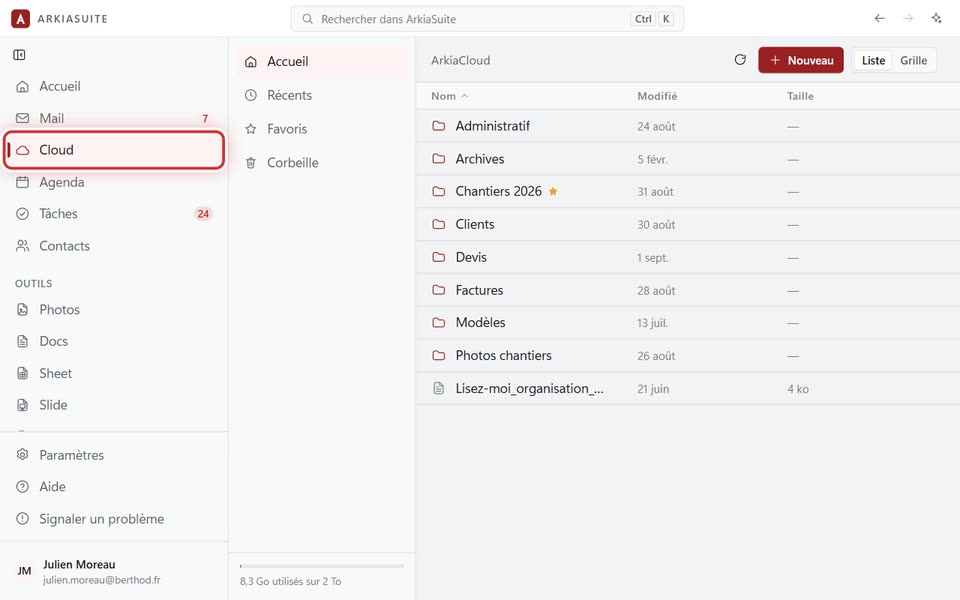Launch the Slide tool
Screen dimensions: 960x600
point(114,405)
